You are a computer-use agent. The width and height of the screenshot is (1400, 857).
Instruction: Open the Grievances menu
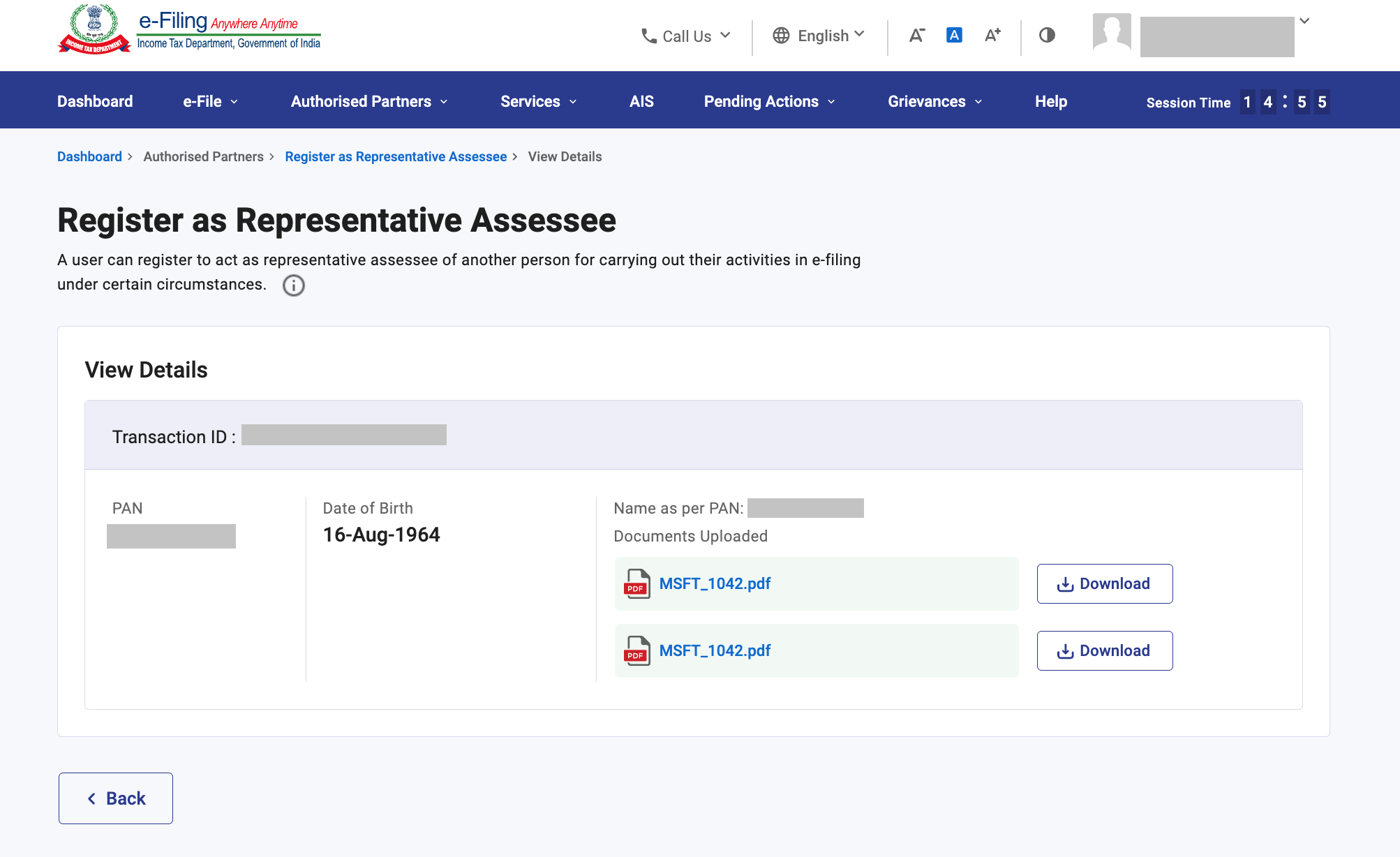click(935, 101)
